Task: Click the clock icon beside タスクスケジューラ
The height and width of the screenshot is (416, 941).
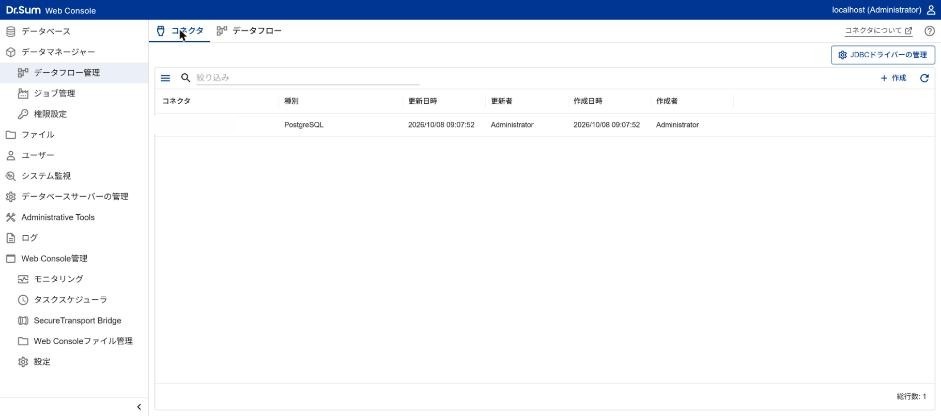Action: coord(23,300)
